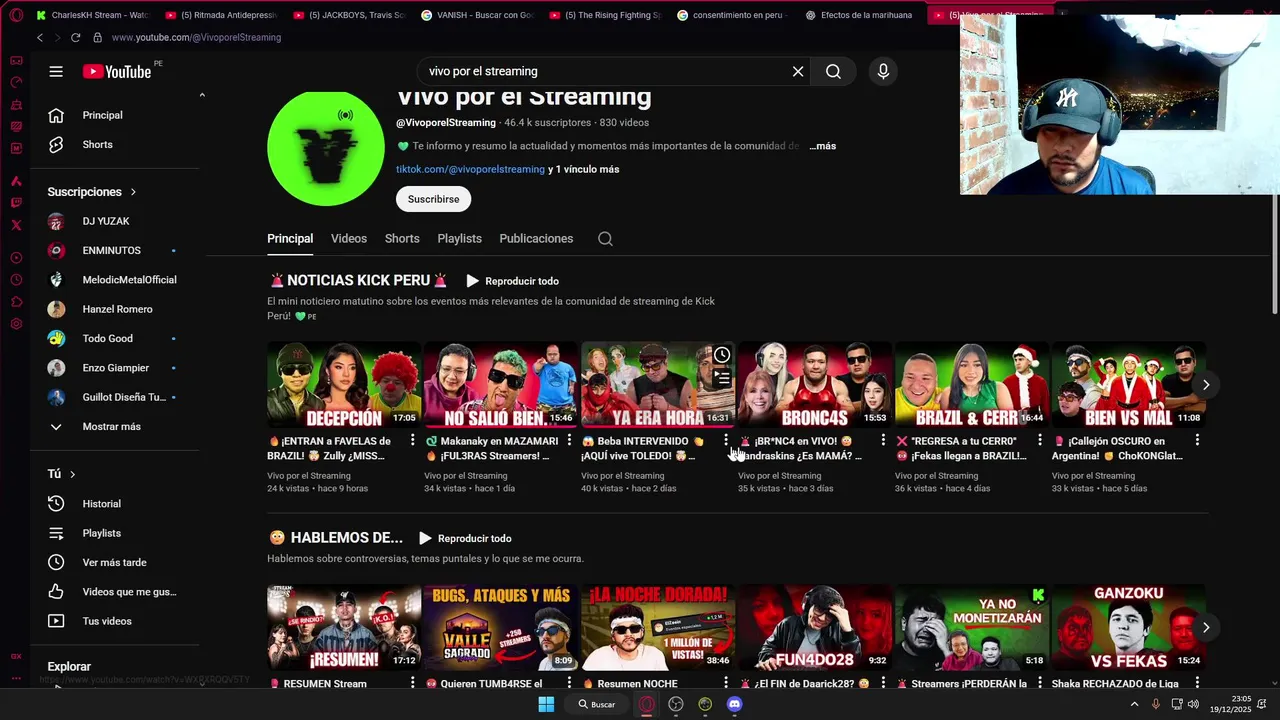Viewport: 1280px width, 720px height.
Task: Open X (Twitter) in Opera GX sidebar
Action: 16,225
